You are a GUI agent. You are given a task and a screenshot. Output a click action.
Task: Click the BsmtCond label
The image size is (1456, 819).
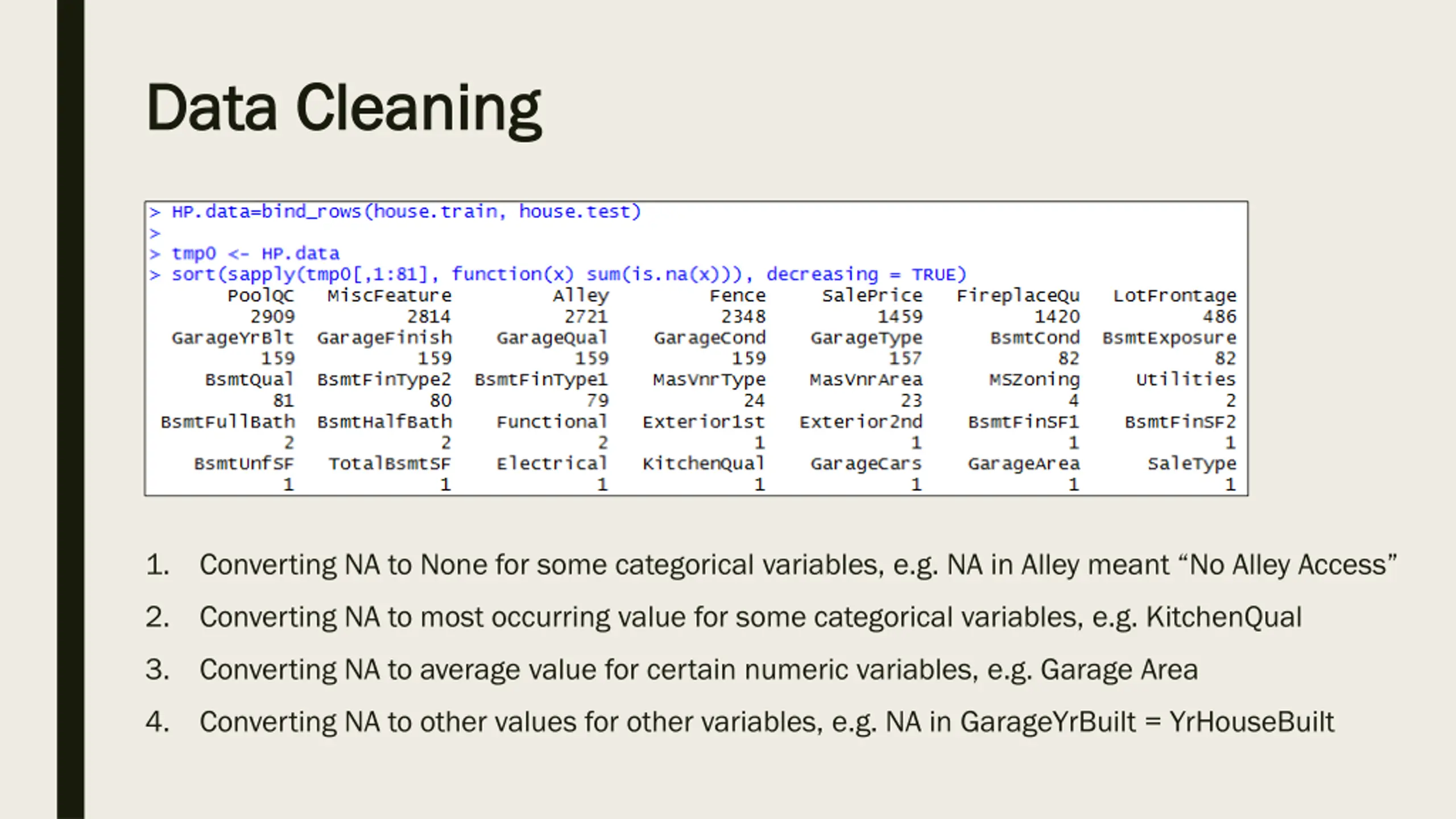click(x=1035, y=338)
